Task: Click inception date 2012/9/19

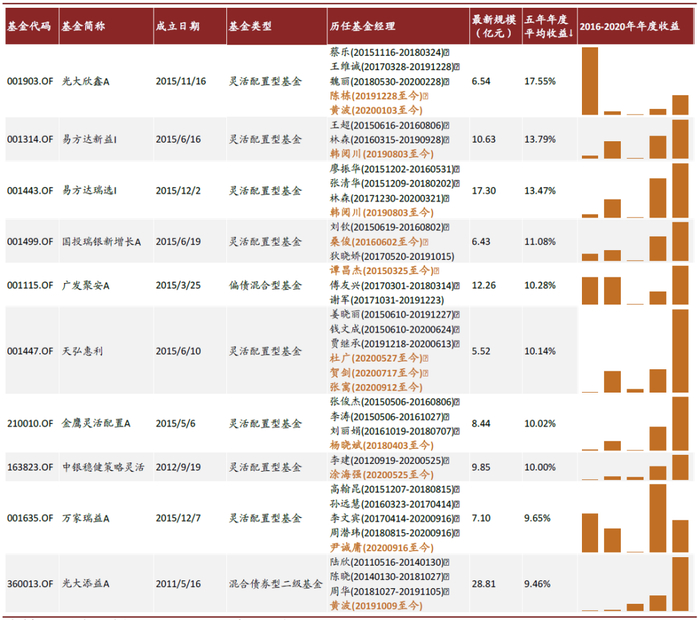Action: click(178, 467)
